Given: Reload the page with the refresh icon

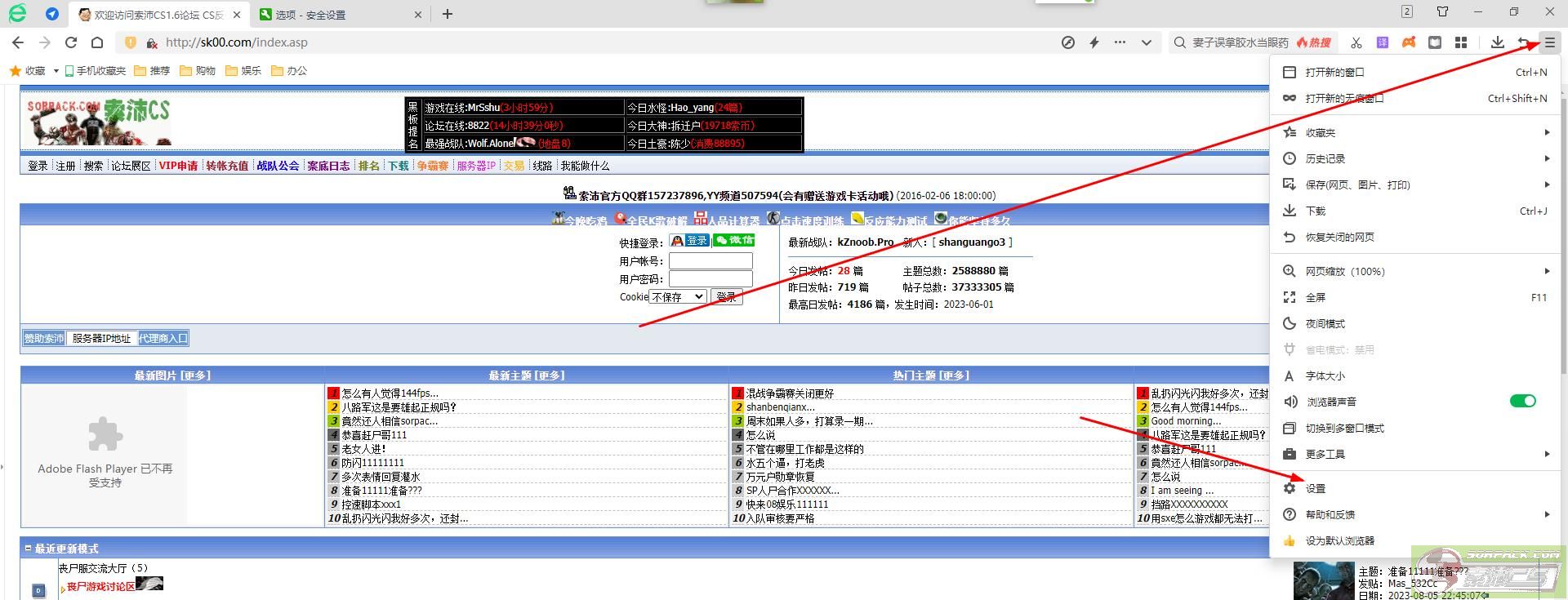Looking at the screenshot, I should [x=71, y=42].
